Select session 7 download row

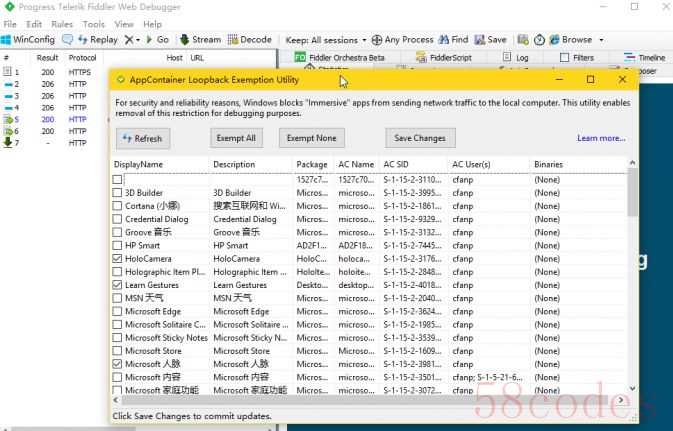click(x=55, y=143)
